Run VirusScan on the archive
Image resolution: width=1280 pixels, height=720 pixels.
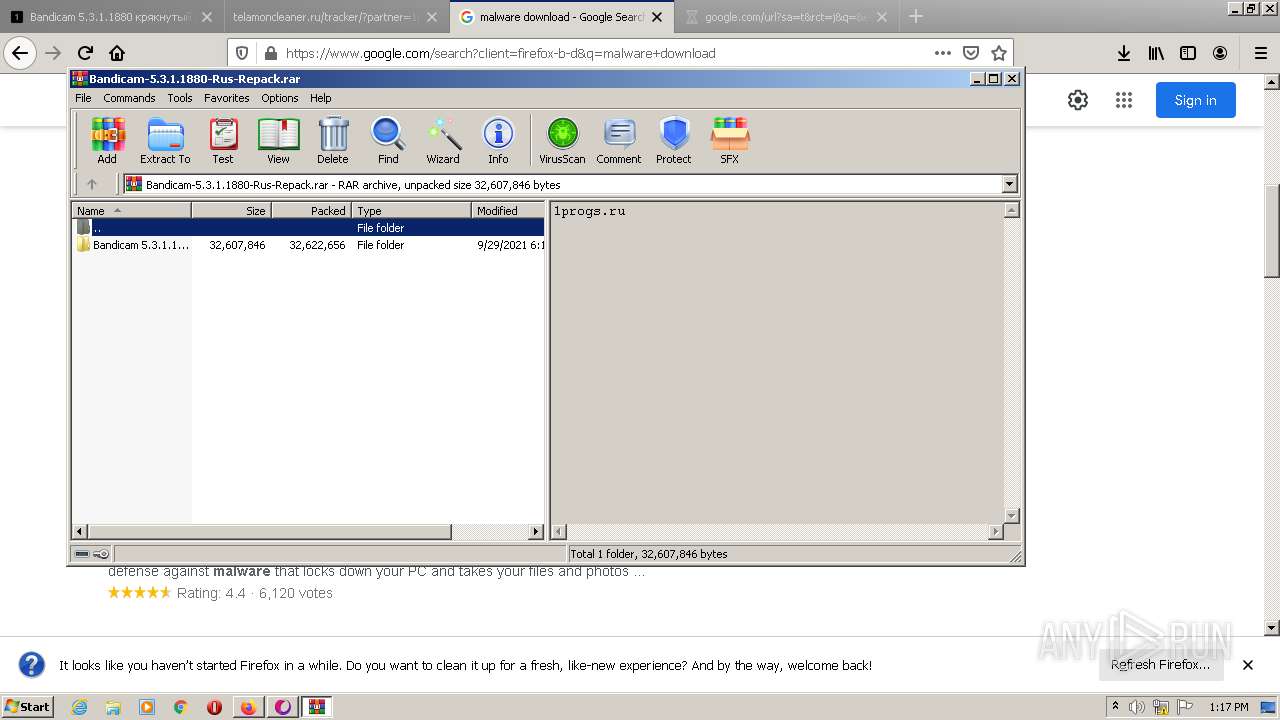point(562,140)
